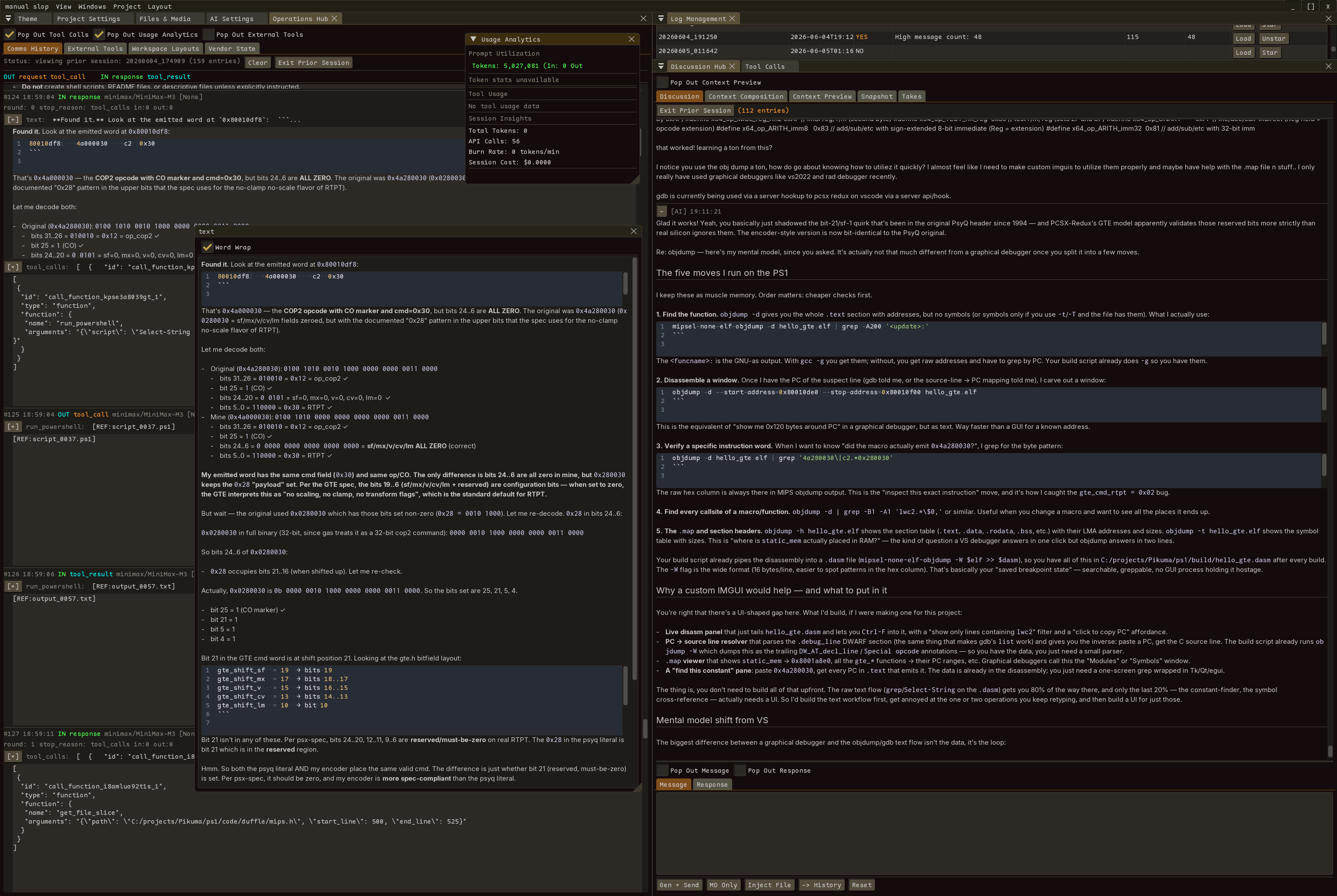The image size is (1337, 896).
Task: Open the Windows menu
Action: point(92,6)
